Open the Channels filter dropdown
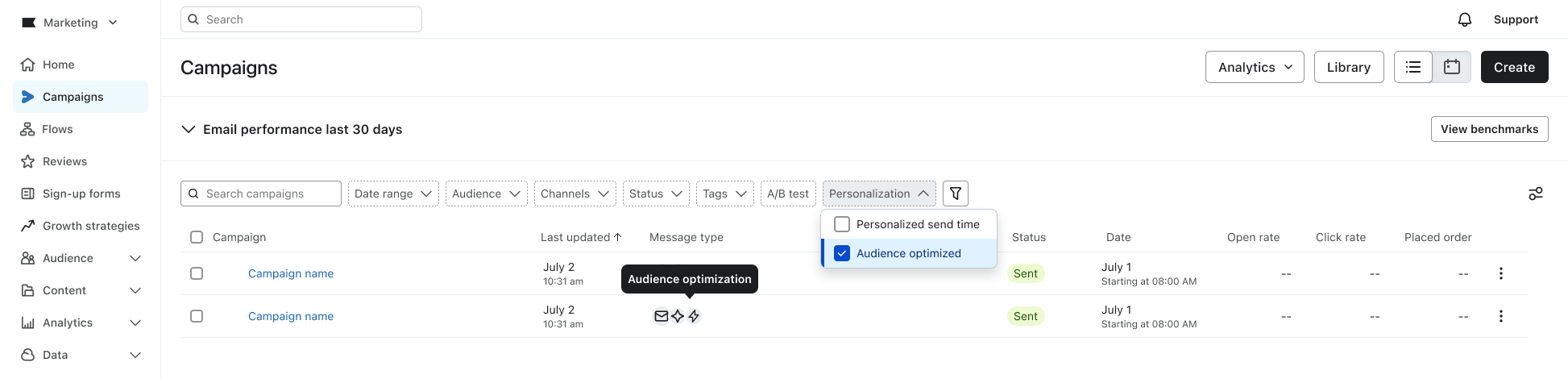This screenshot has height=379, width=1568. click(575, 194)
